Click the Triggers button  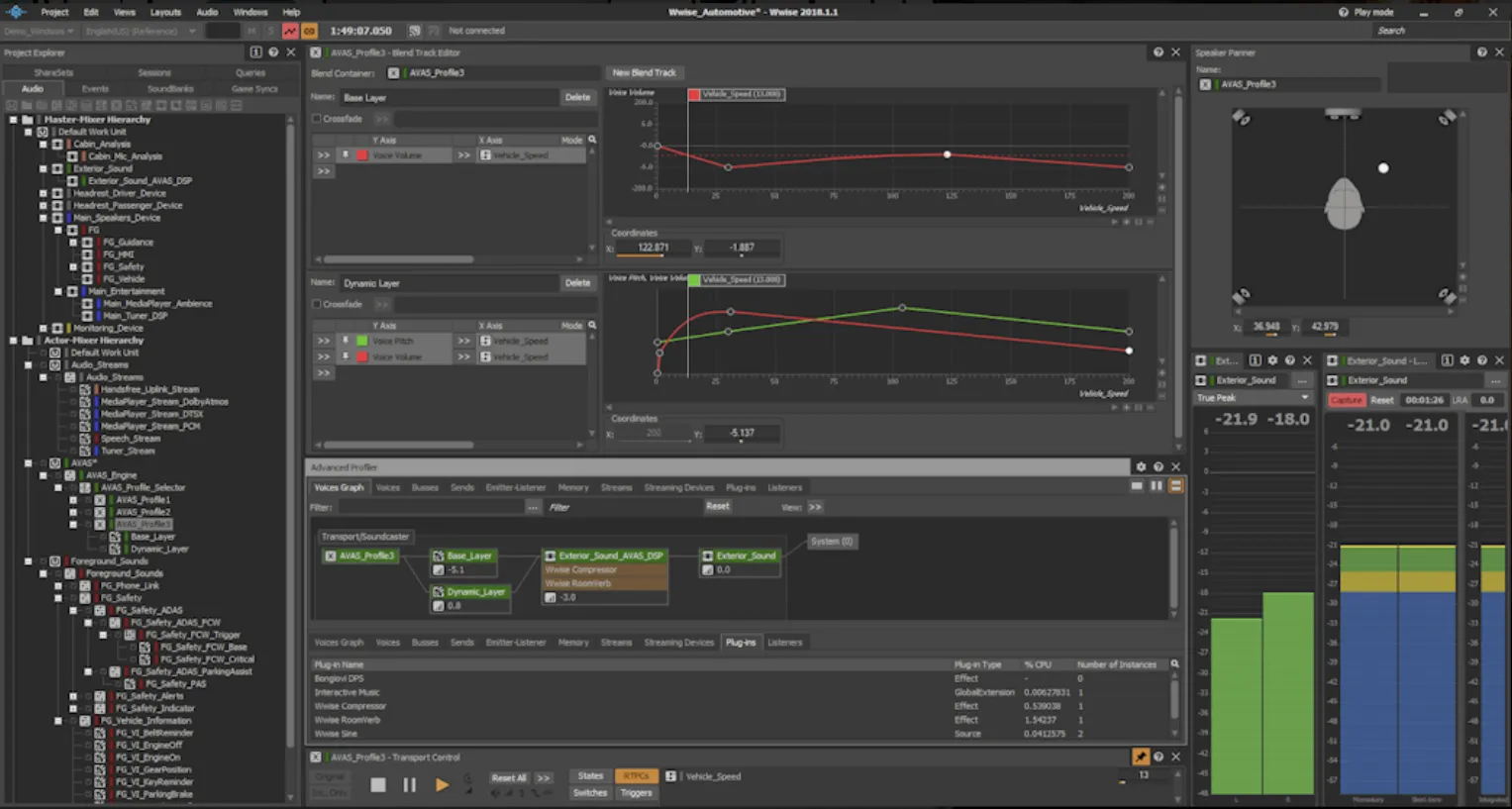[x=636, y=793]
